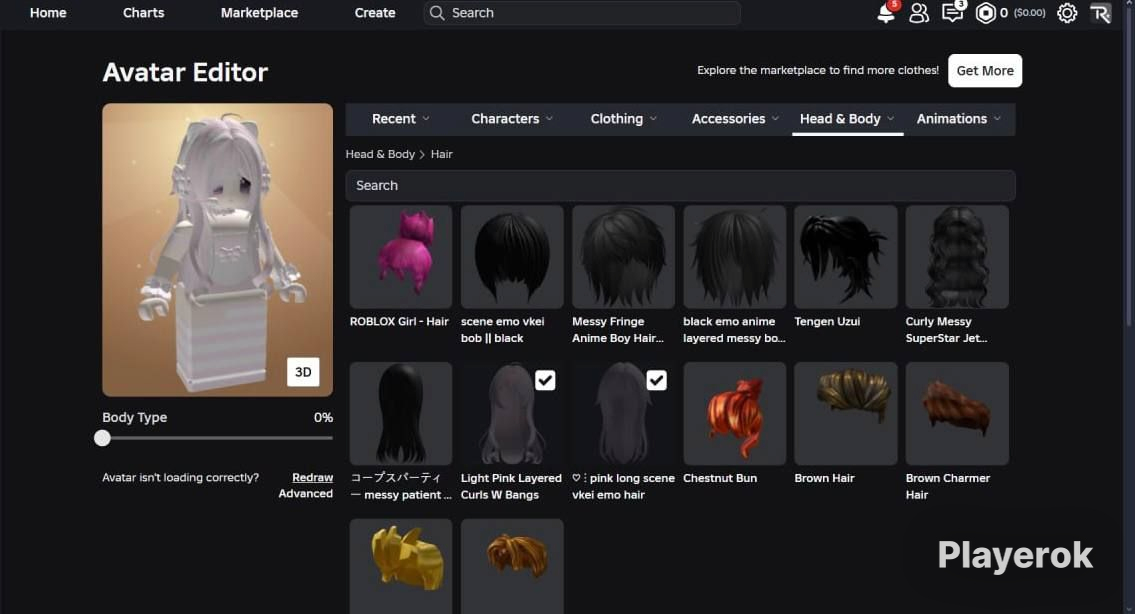Expand the Head & Body dropdown

847,119
